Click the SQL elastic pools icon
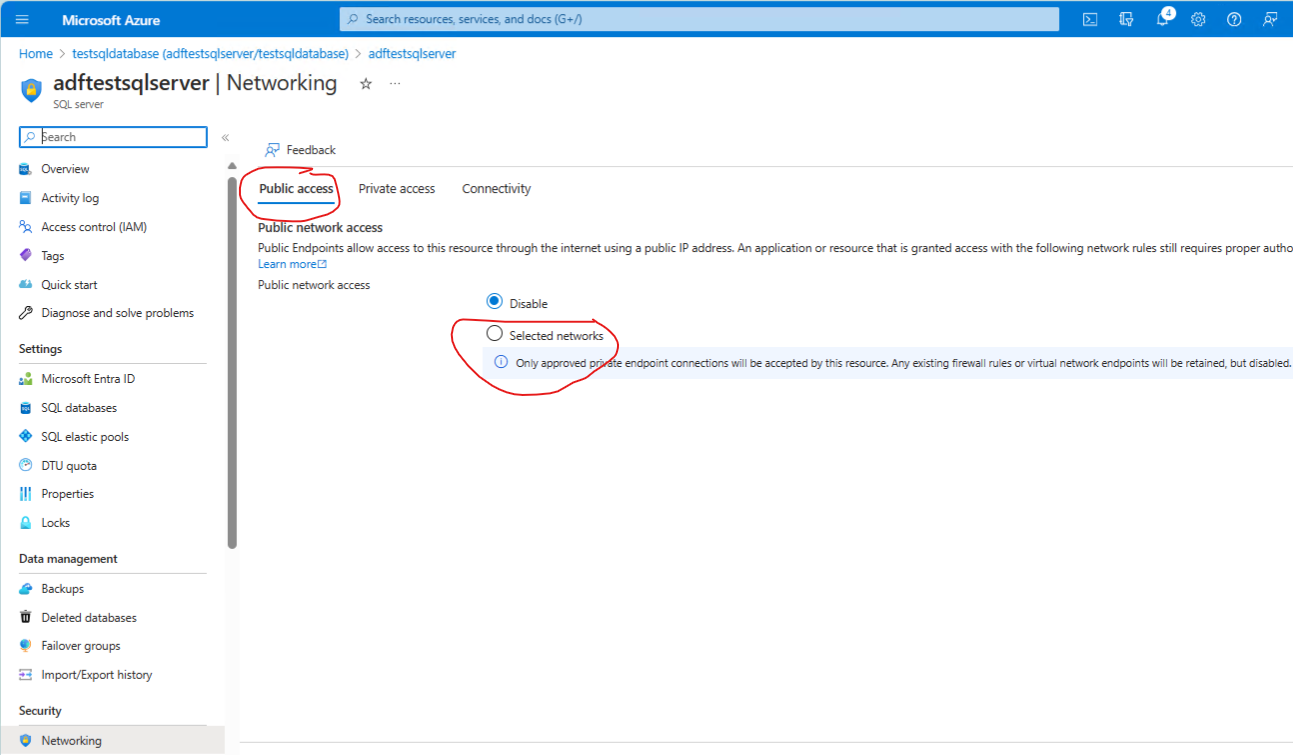 (x=26, y=437)
